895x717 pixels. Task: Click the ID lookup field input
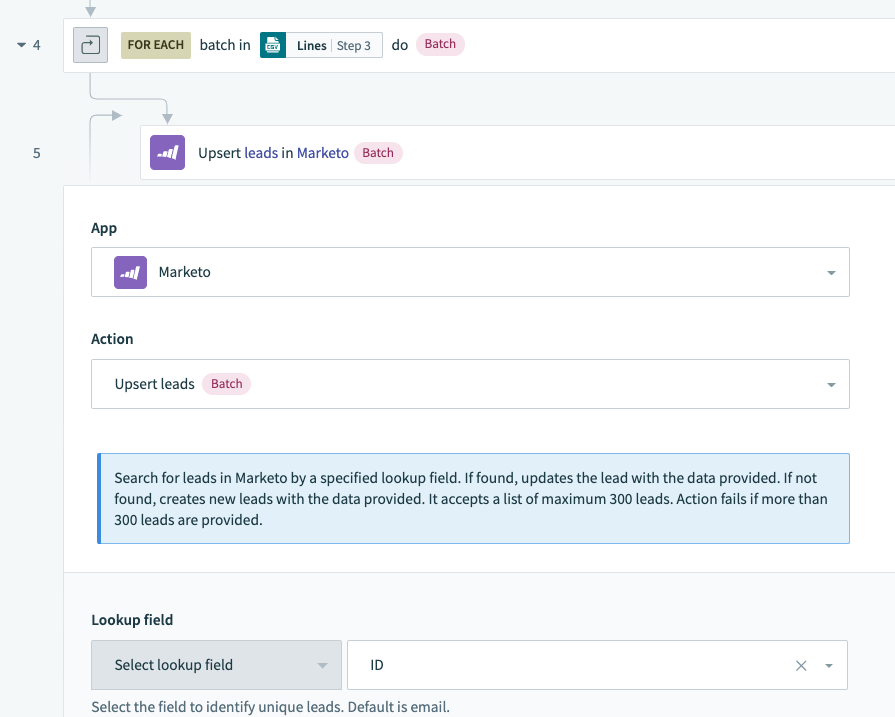pyautogui.click(x=597, y=665)
